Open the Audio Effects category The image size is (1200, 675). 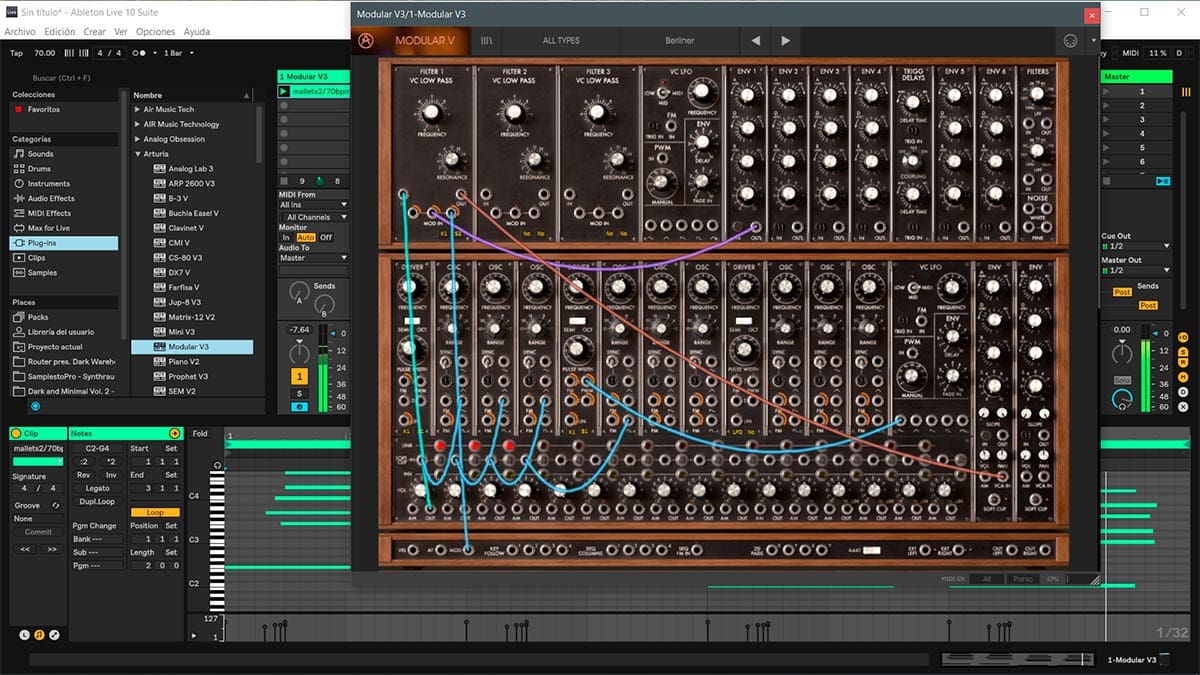pos(64,198)
